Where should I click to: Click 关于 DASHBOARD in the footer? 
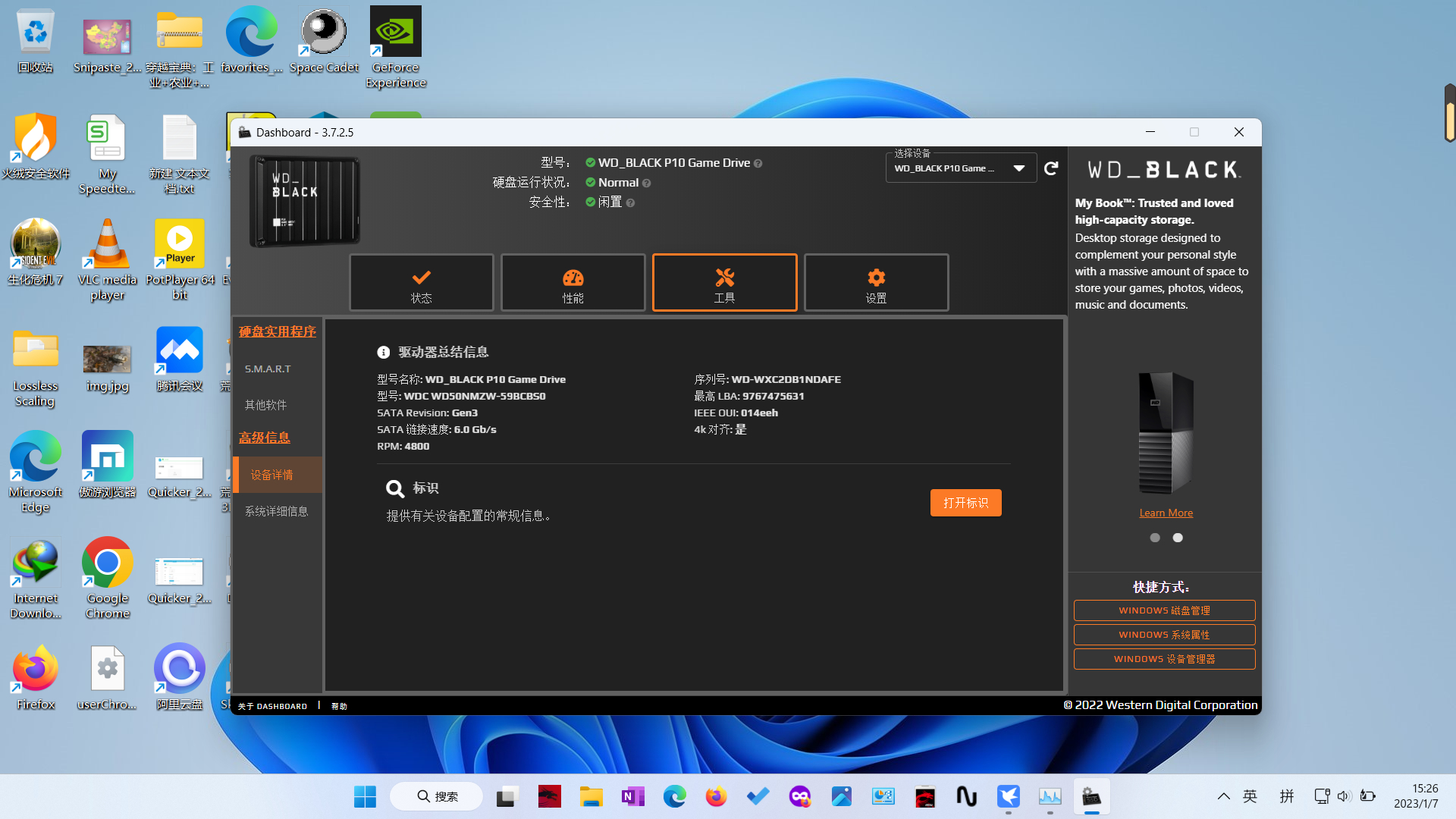point(272,706)
